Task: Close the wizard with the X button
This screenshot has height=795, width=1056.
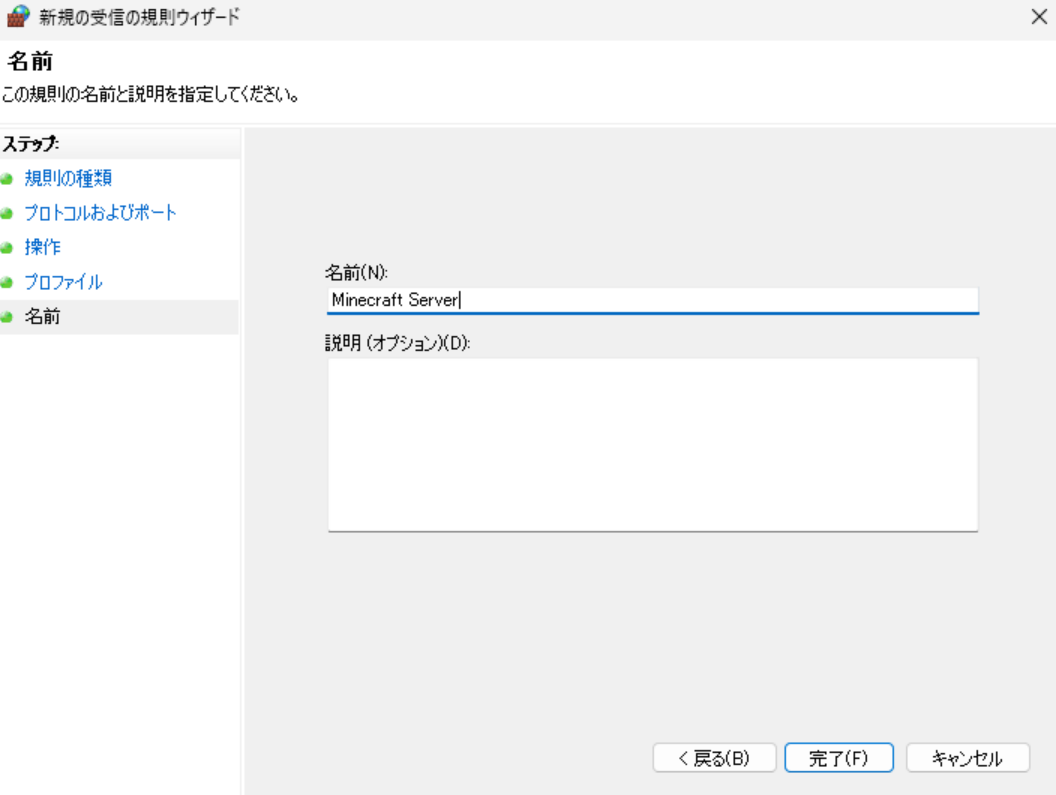Action: [1039, 17]
